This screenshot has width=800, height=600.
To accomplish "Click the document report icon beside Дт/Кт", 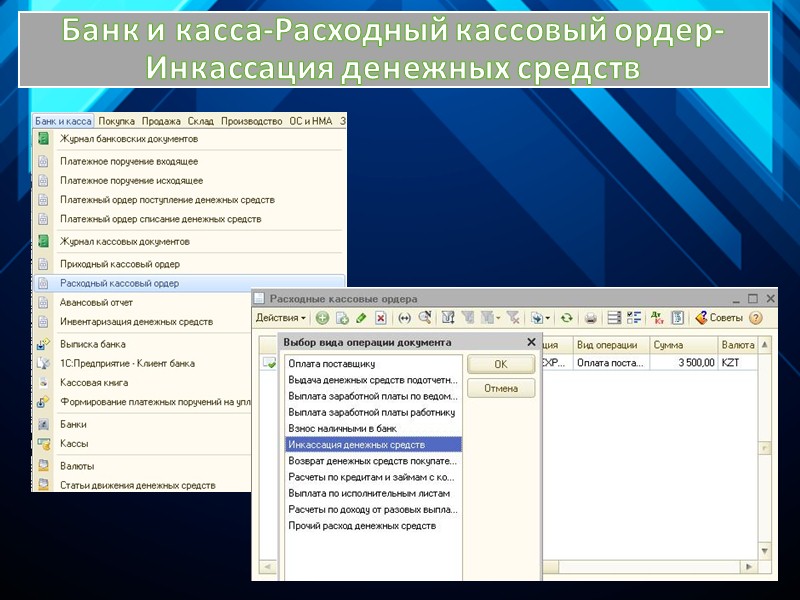I will 677,318.
